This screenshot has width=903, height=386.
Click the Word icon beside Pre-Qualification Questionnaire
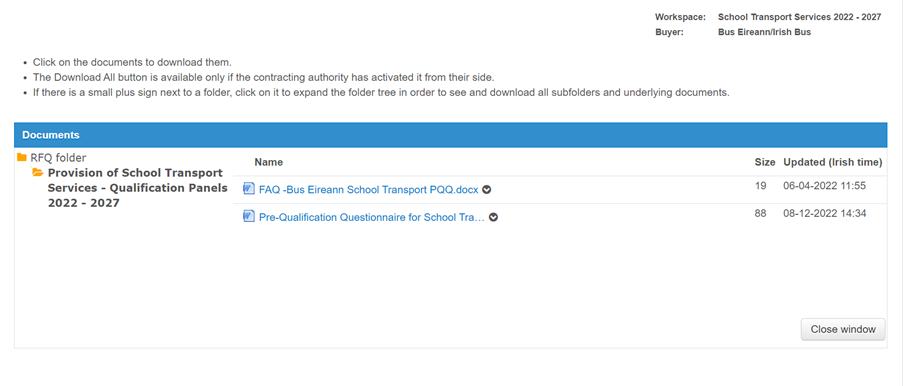[249, 217]
